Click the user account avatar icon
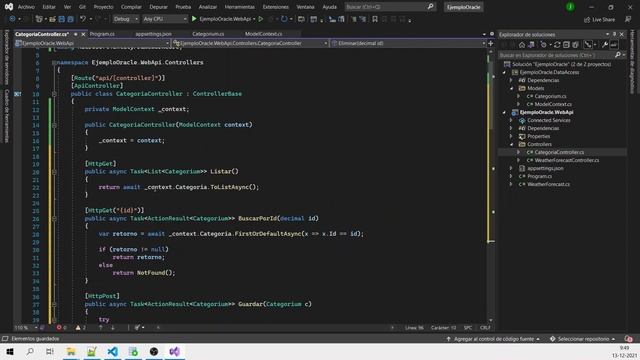 pos(570,7)
